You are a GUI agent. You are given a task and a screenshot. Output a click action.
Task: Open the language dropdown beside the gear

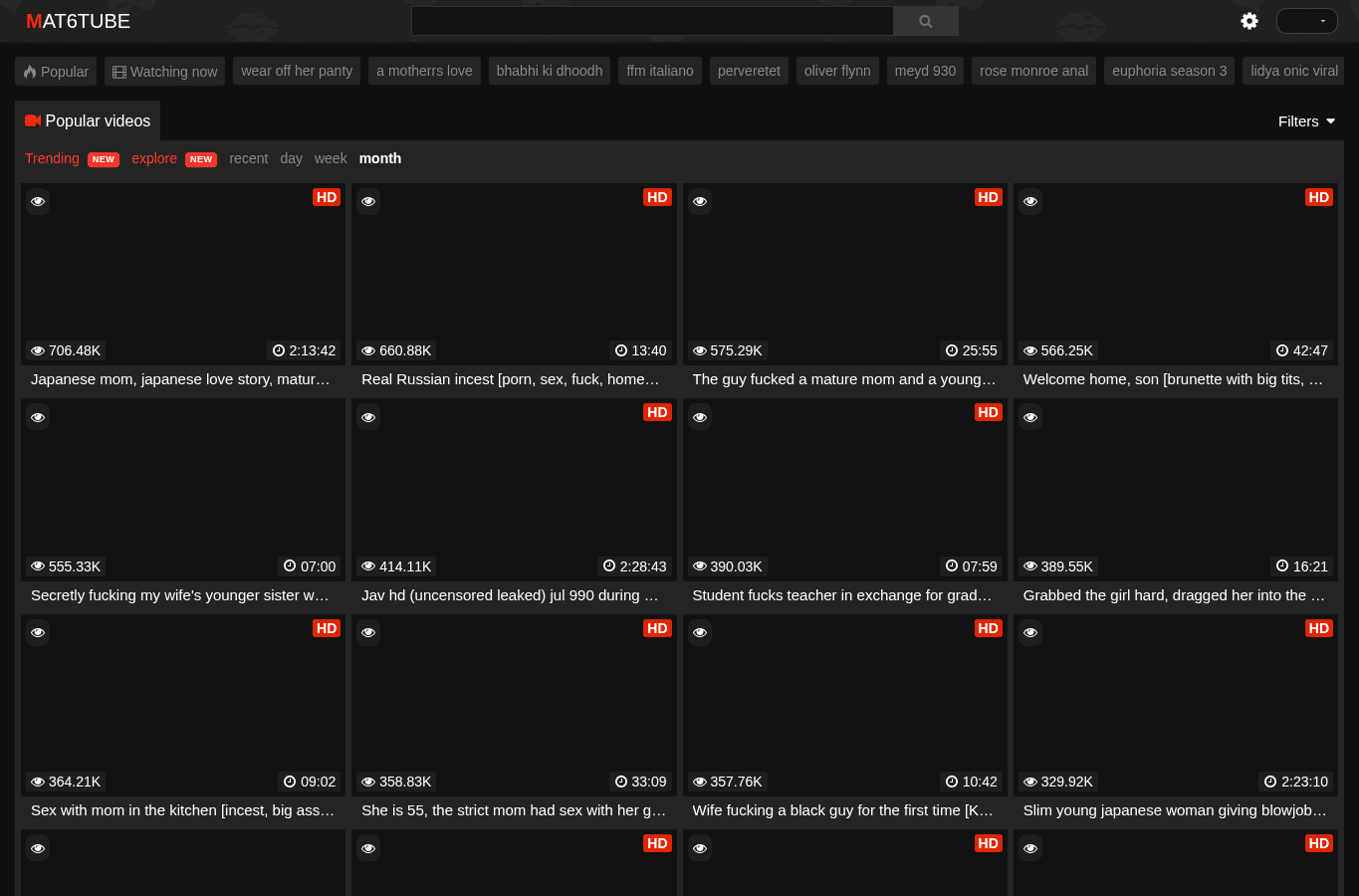pos(1306,21)
